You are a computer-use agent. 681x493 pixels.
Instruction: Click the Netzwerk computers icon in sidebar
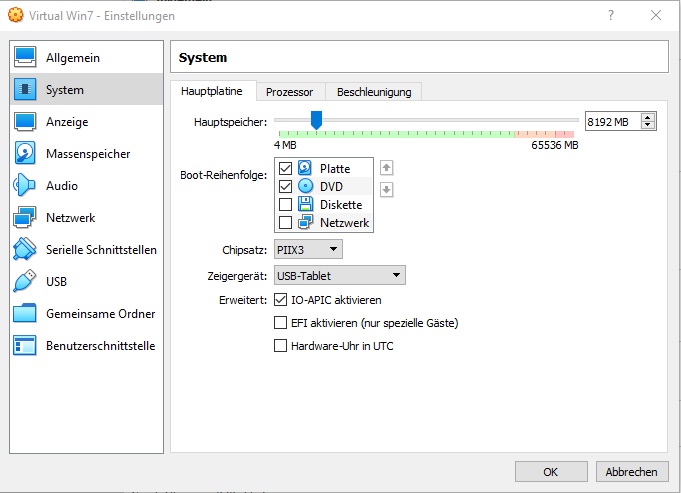(25, 217)
